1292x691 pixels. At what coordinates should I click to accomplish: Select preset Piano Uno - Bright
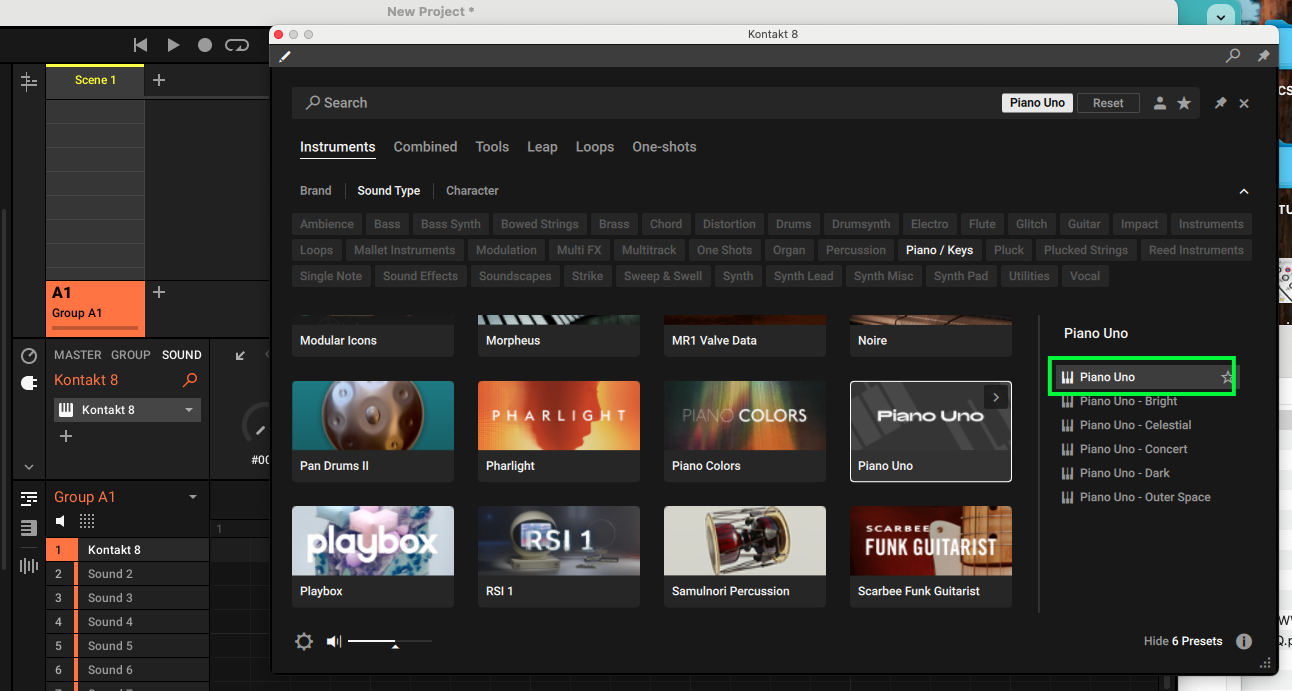point(1128,401)
